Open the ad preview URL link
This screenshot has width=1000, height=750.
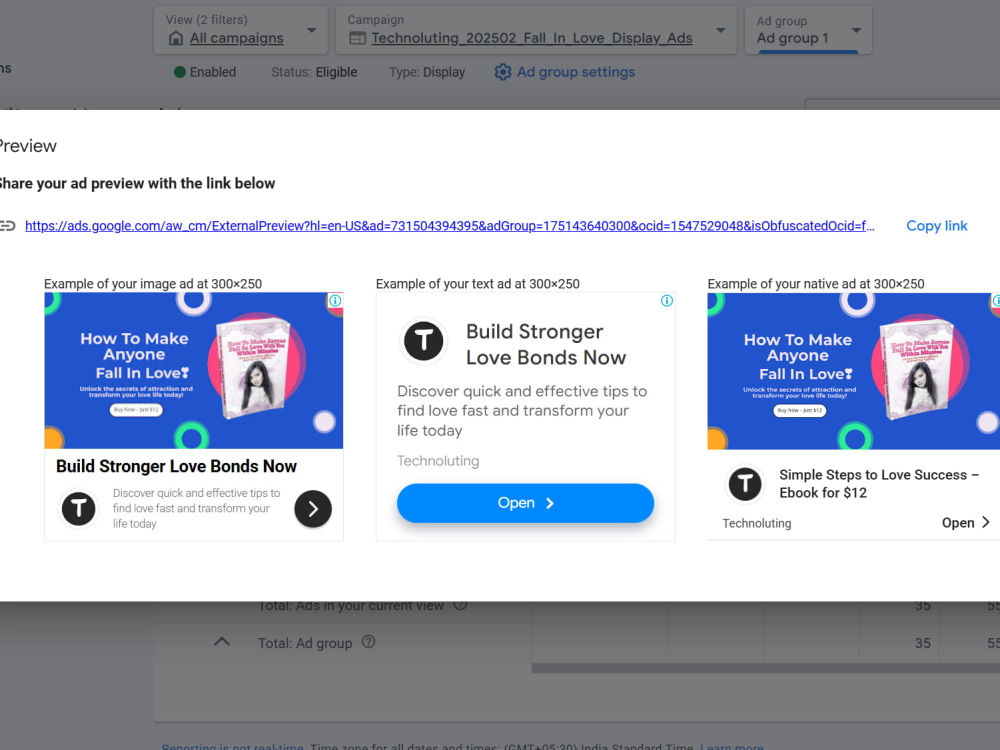pyautogui.click(x=450, y=226)
